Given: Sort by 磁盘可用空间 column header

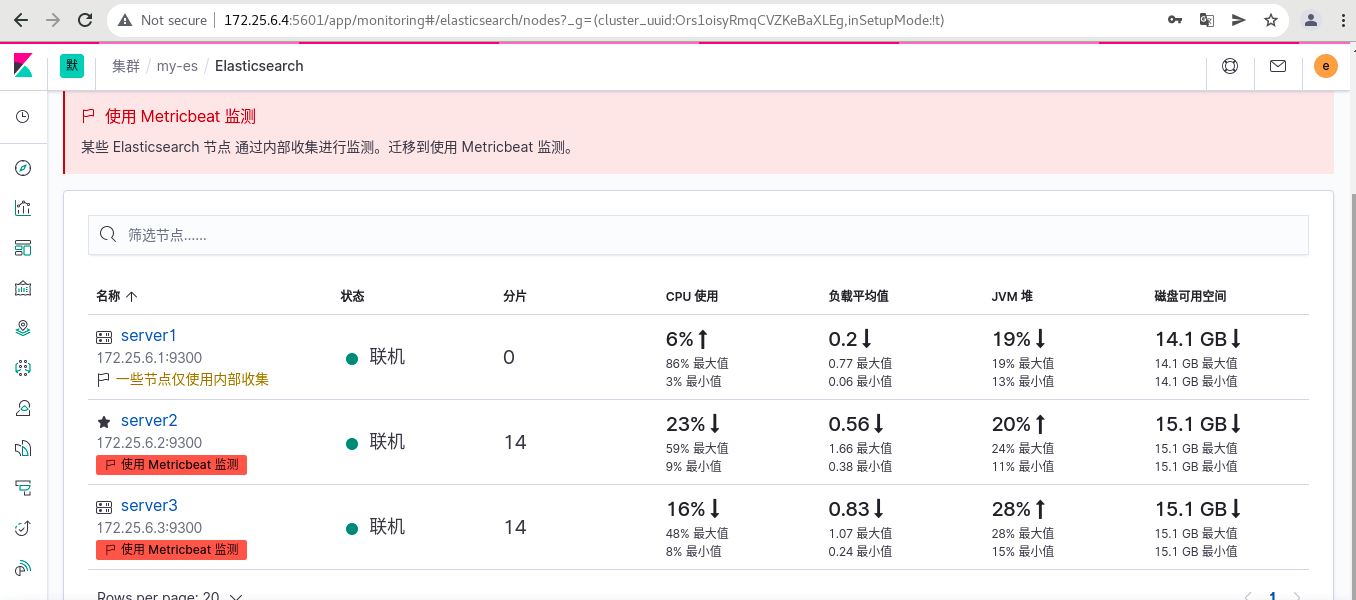Looking at the screenshot, I should [x=1190, y=296].
